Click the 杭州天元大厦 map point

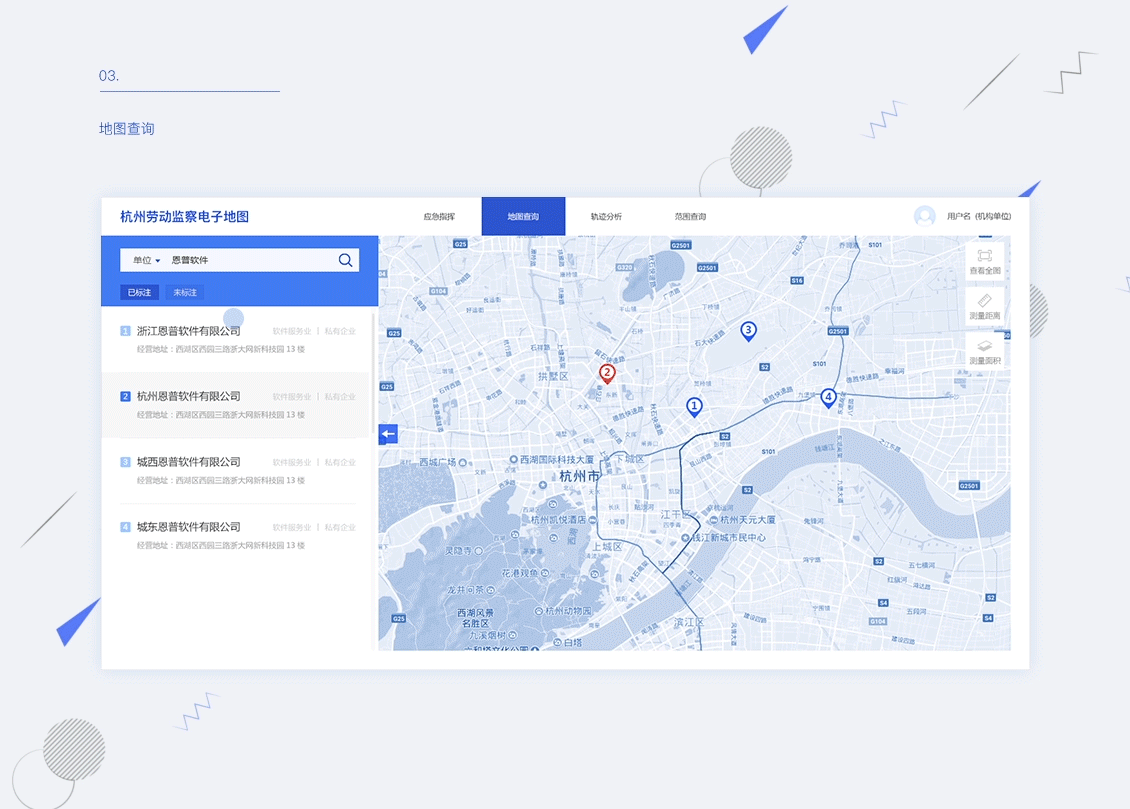pos(742,519)
